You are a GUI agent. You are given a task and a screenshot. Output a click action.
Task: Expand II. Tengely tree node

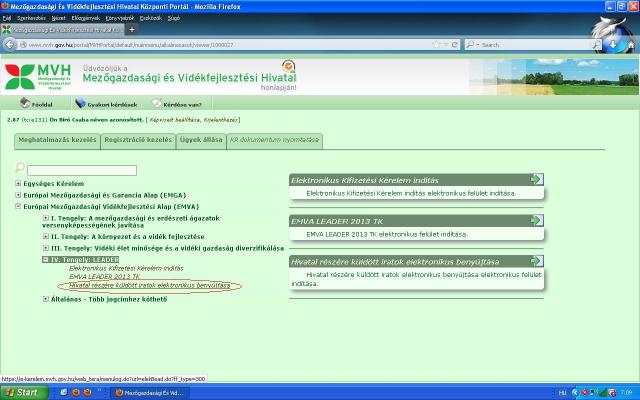tap(46, 236)
